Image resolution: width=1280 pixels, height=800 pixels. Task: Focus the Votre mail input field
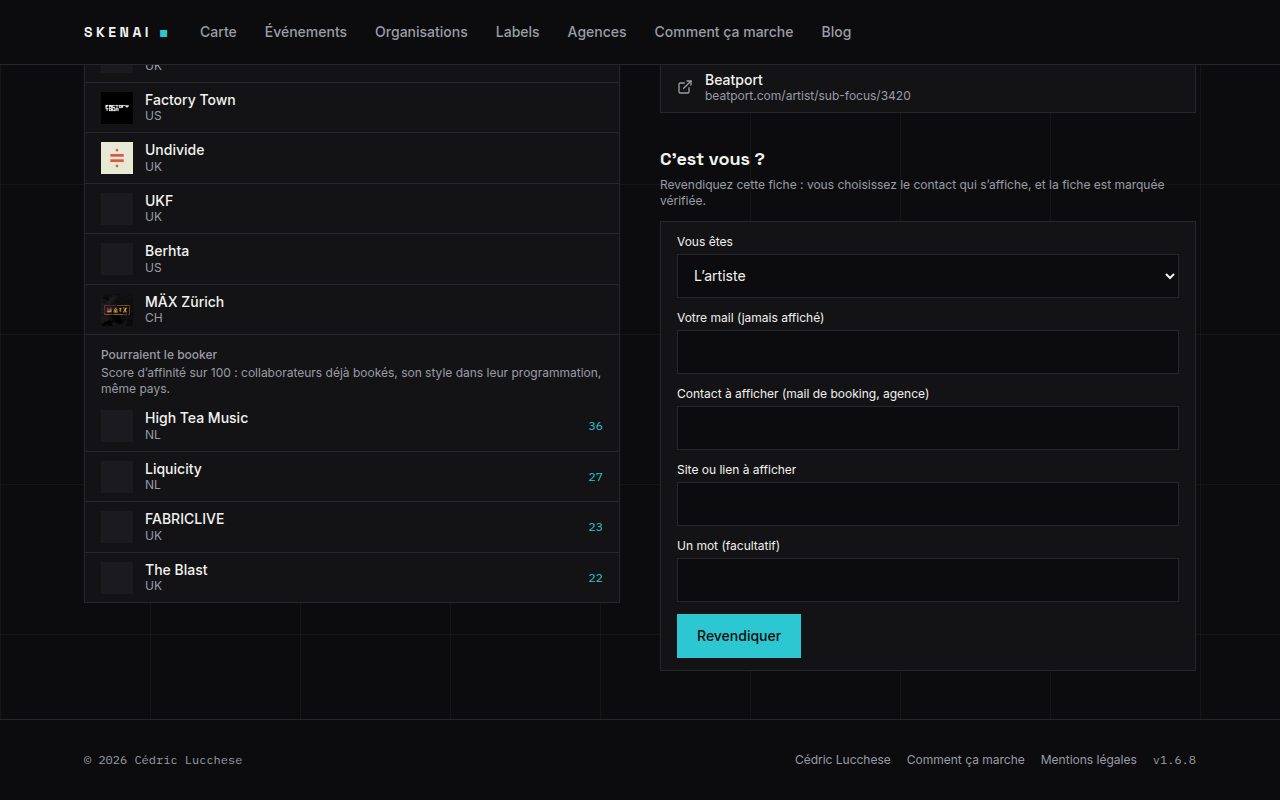(928, 352)
